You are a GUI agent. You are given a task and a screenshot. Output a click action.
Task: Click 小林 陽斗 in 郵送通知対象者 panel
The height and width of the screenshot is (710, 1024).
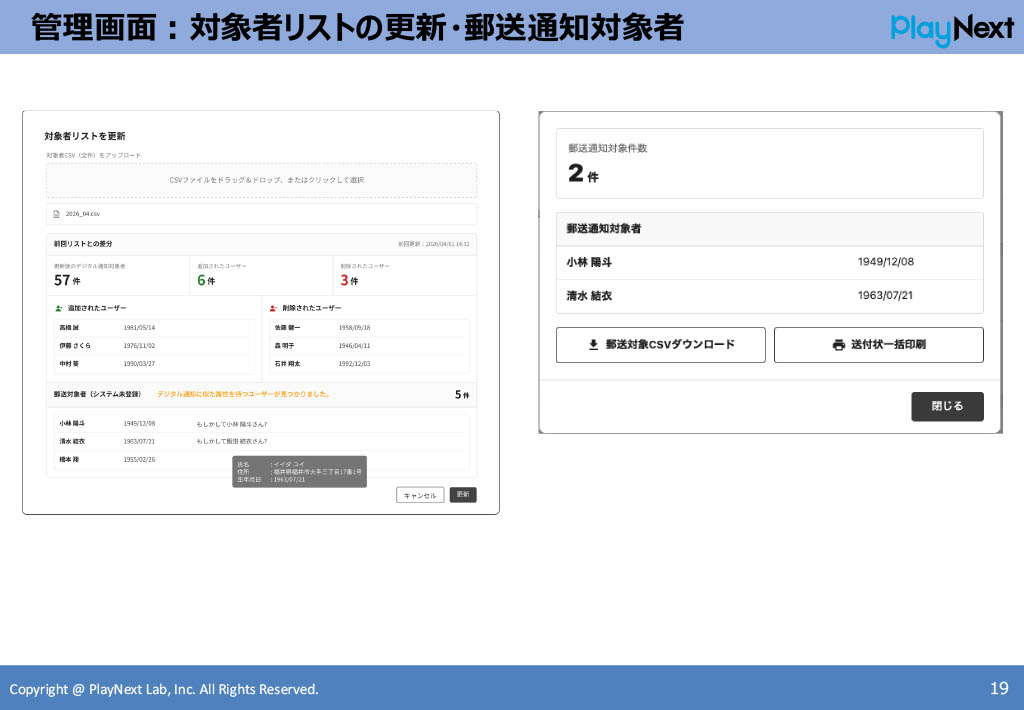[589, 262]
